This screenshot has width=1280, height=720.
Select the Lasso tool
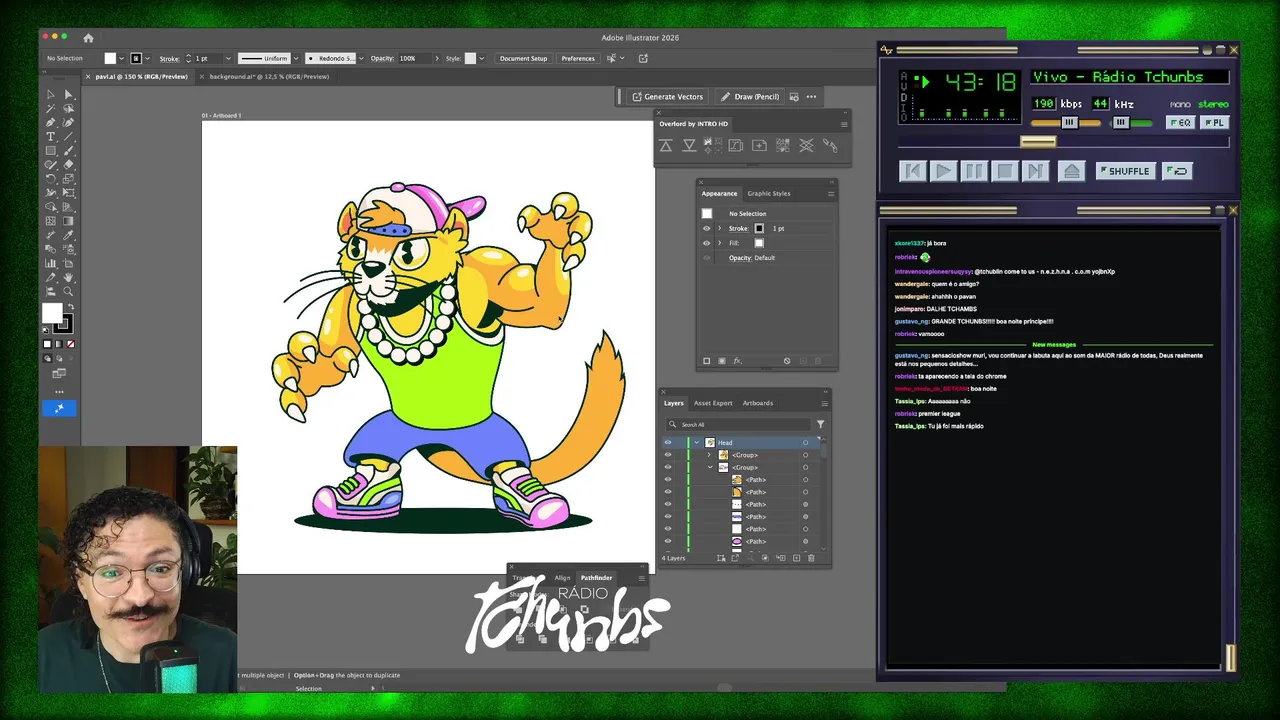(68, 109)
